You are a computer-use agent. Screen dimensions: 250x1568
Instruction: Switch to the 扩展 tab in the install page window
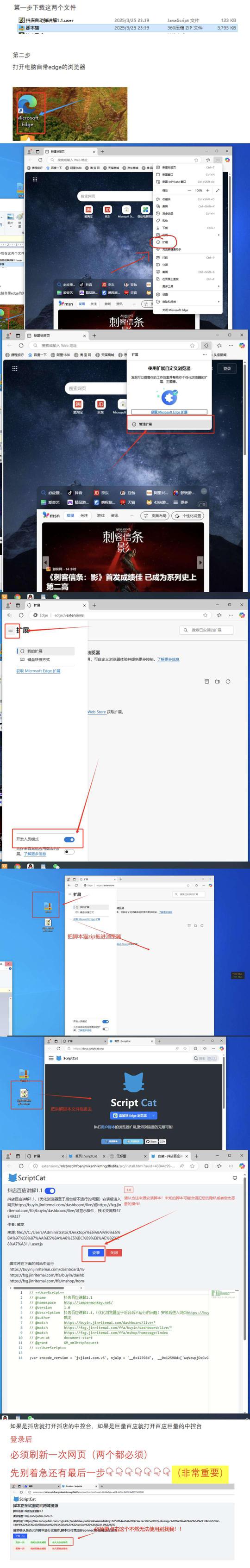[x=43, y=1156]
